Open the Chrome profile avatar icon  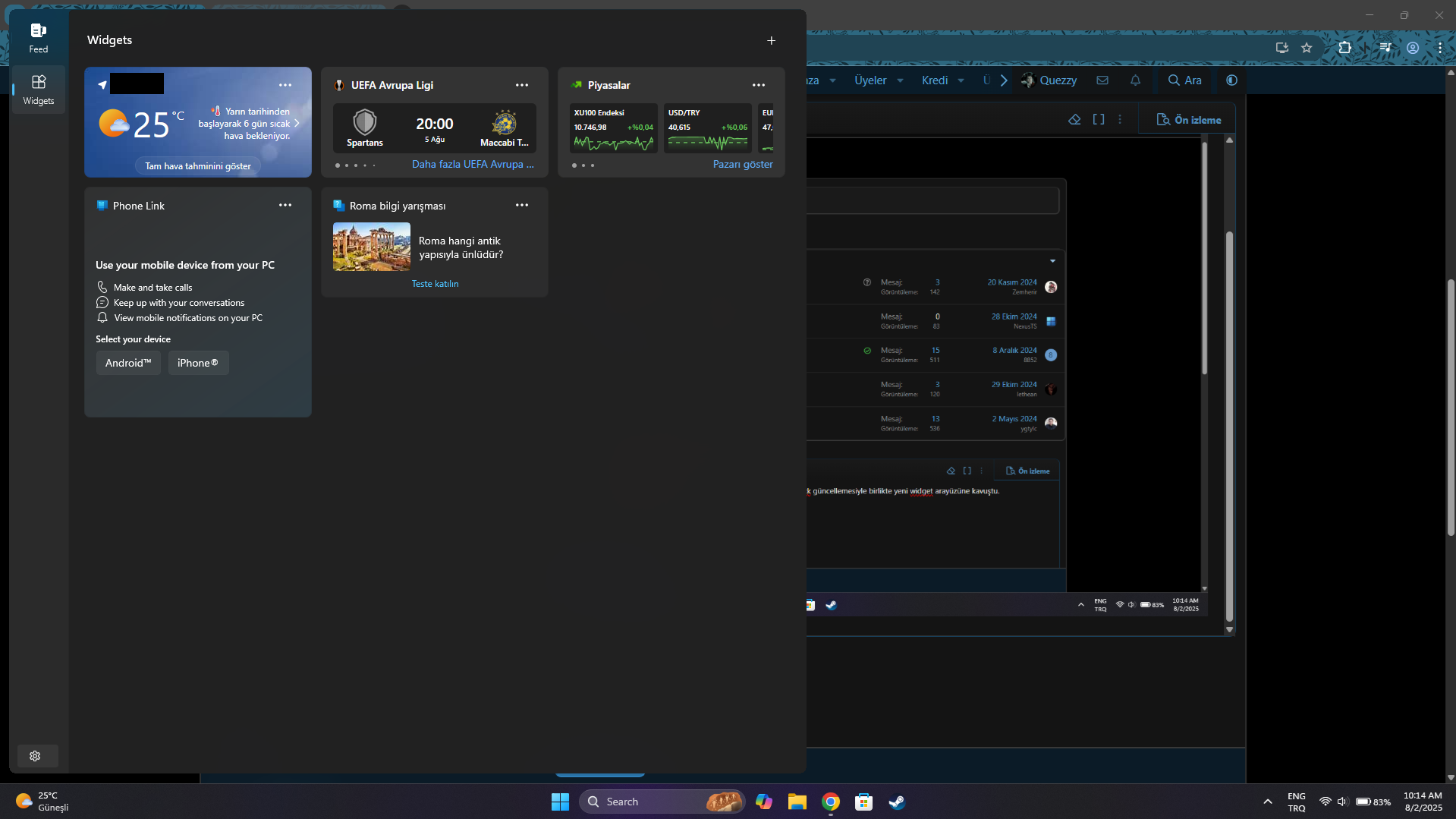pyautogui.click(x=1413, y=48)
